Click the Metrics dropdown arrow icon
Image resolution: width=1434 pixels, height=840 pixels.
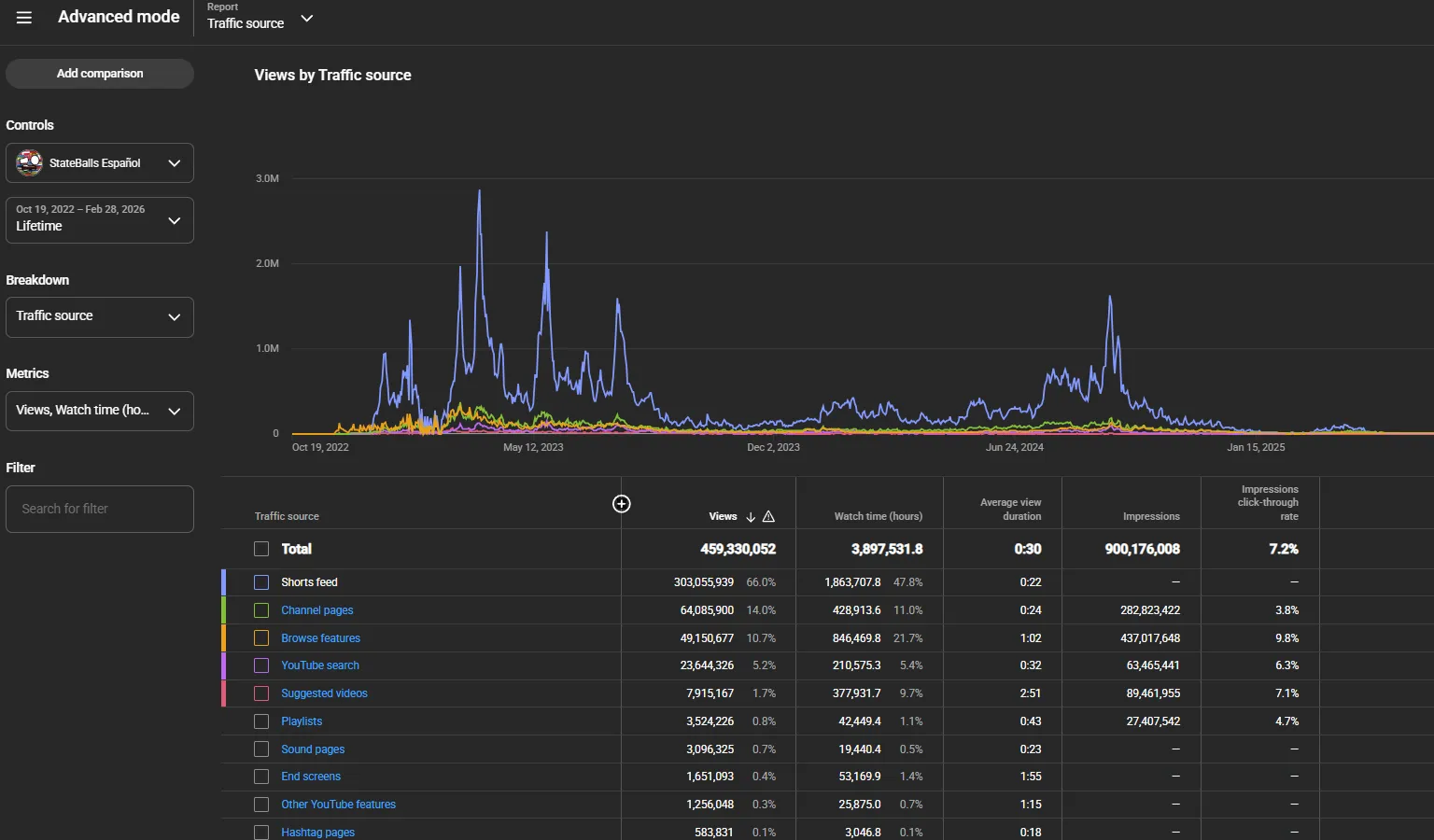click(174, 412)
